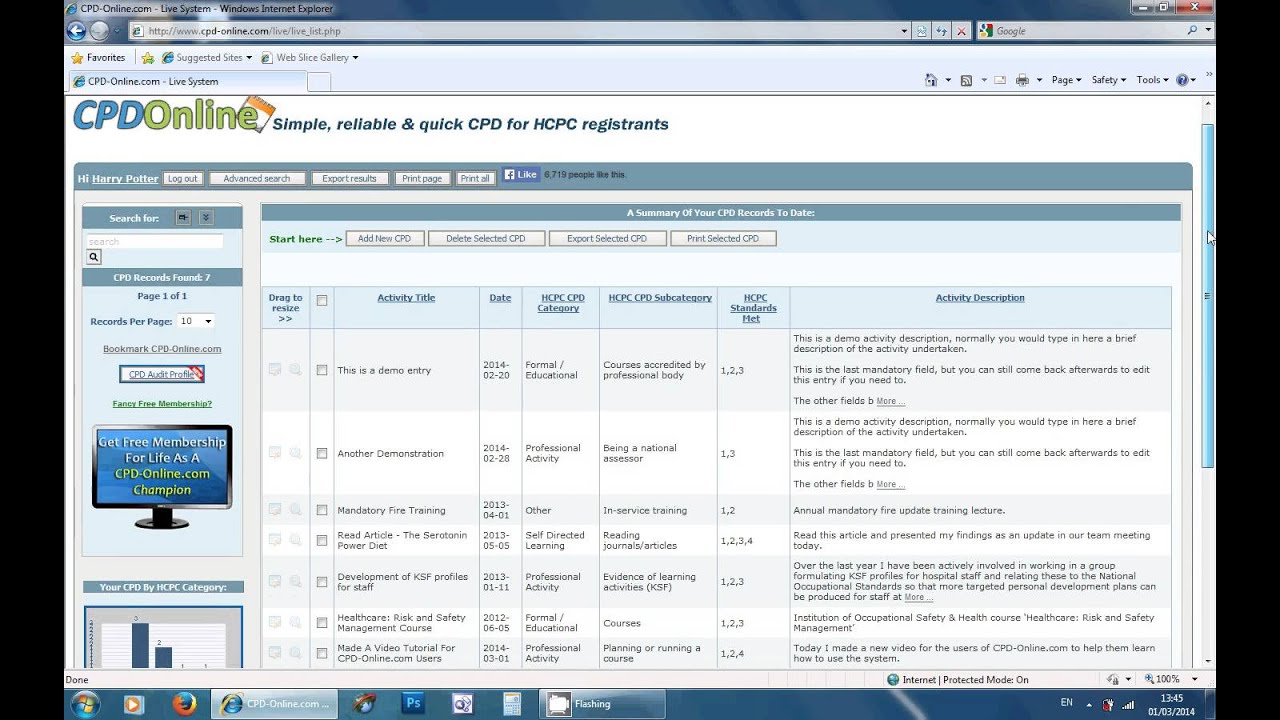1280x720 pixels.
Task: Click the view magnifier icon for 'Another Demonstration'
Action: point(296,453)
